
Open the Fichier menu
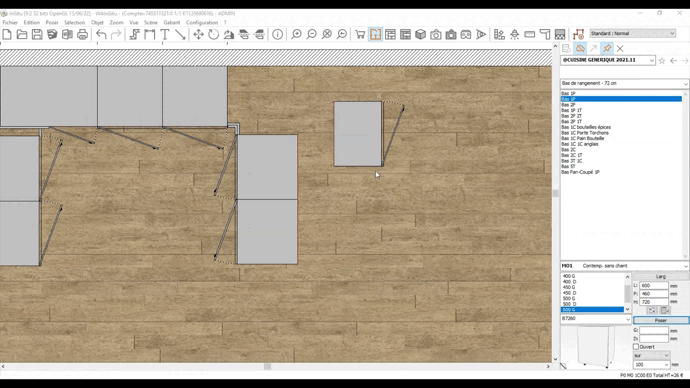click(10, 22)
